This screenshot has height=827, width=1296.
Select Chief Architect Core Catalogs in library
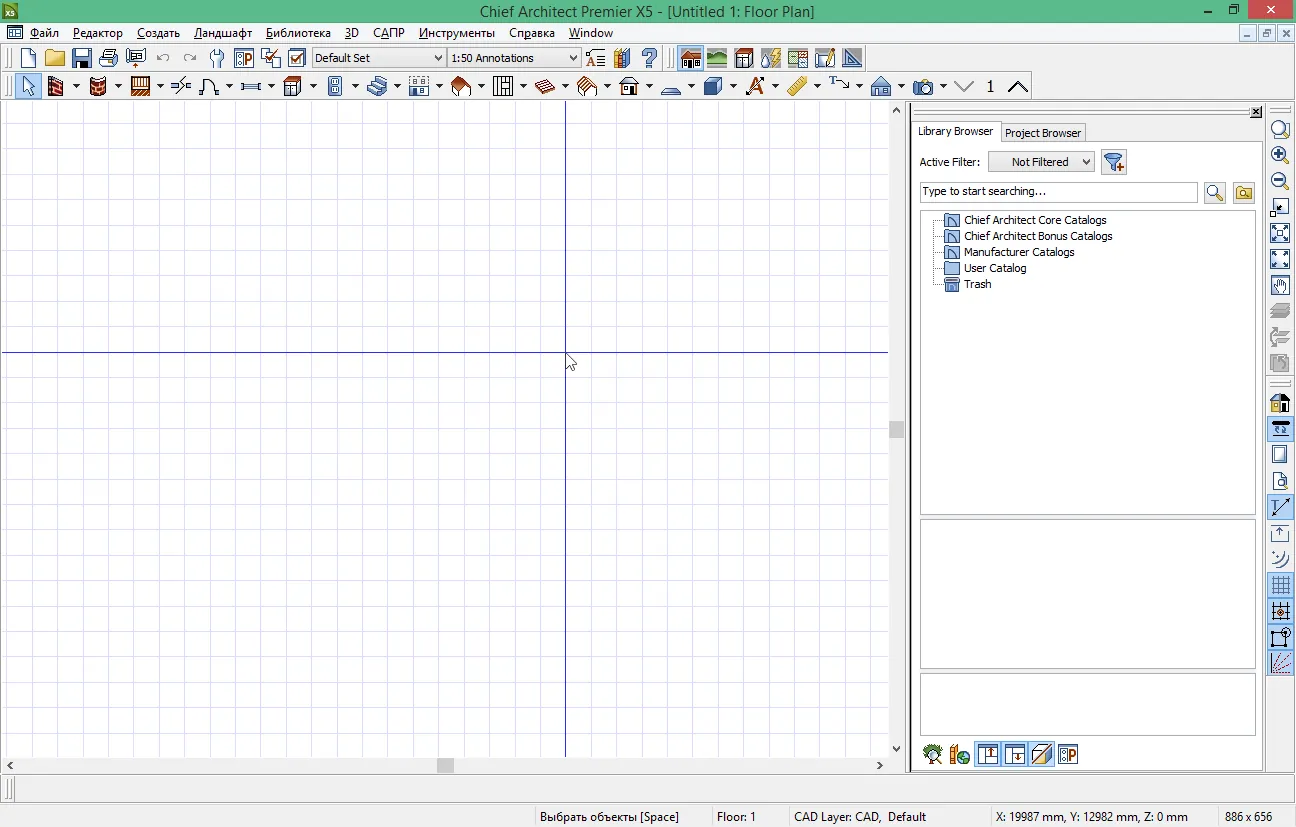(1035, 220)
